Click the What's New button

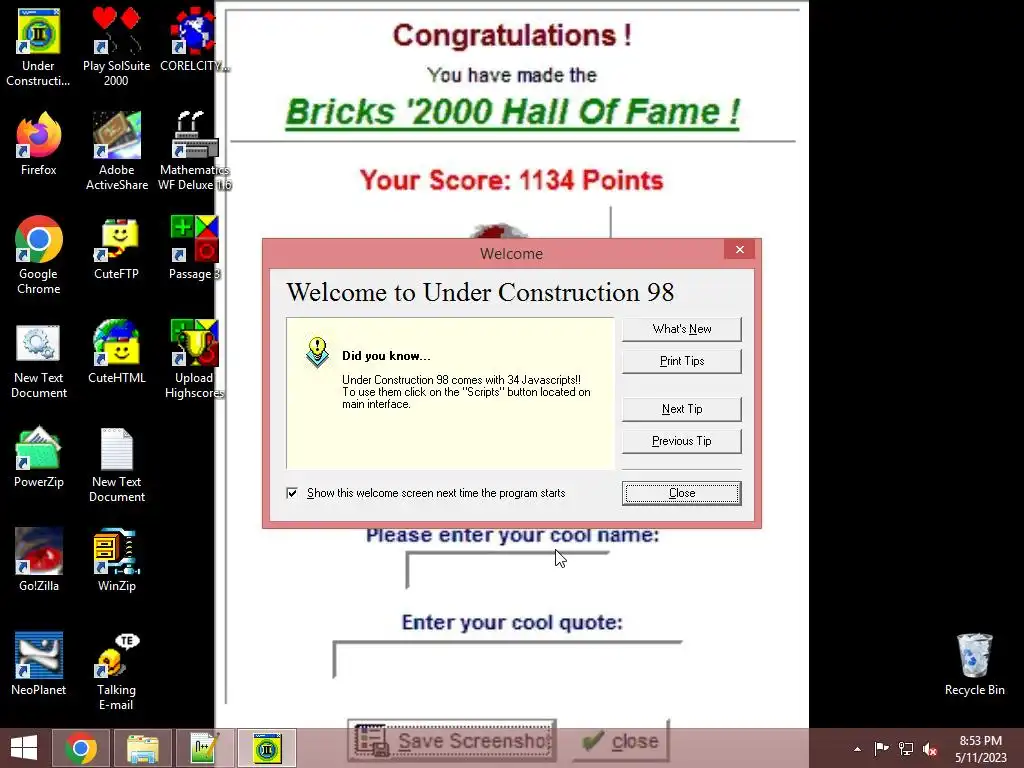(682, 329)
